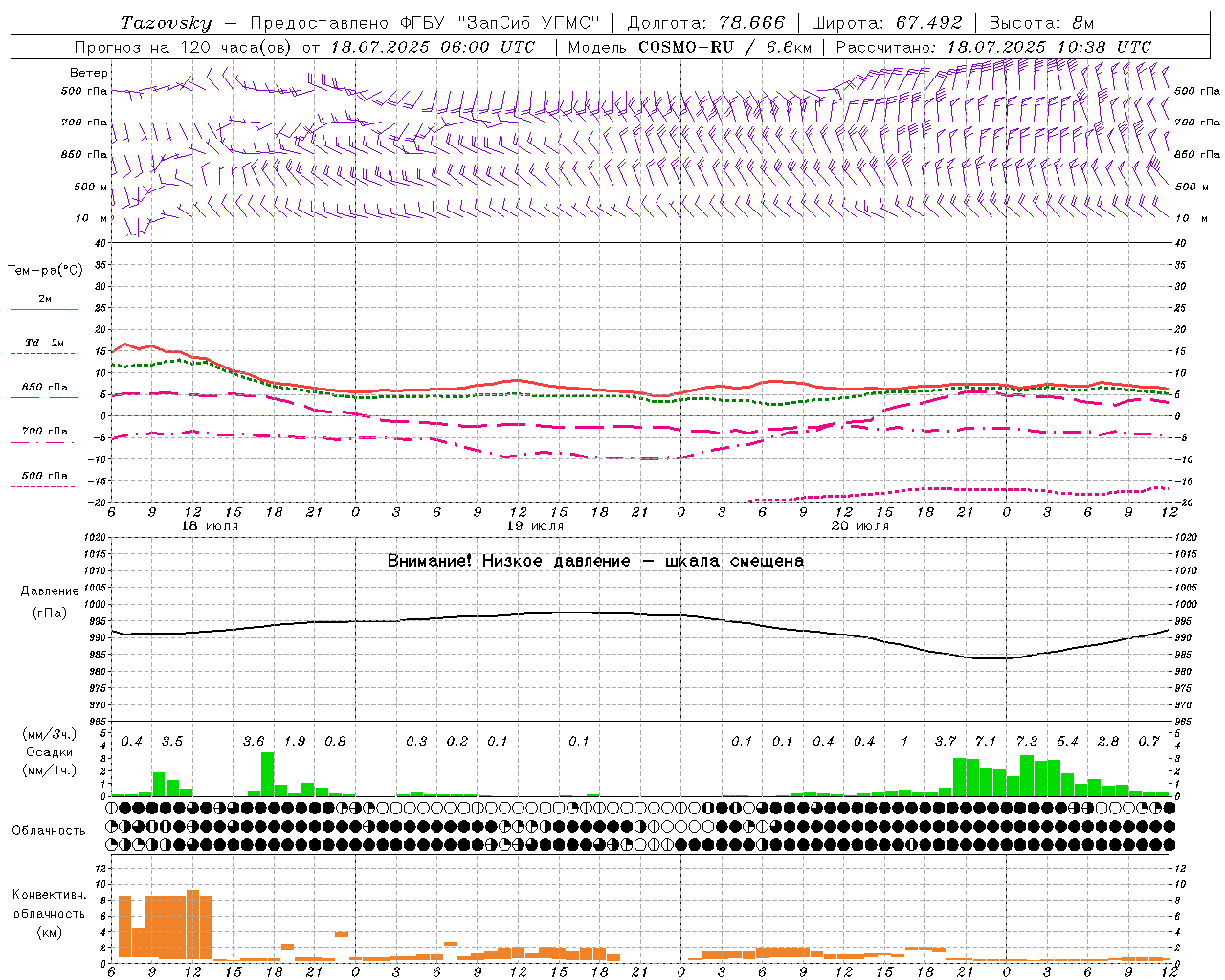The width and height of the screenshot is (1225, 980).
Task: Click the 3.6 precipitation total value
Action: (x=254, y=742)
